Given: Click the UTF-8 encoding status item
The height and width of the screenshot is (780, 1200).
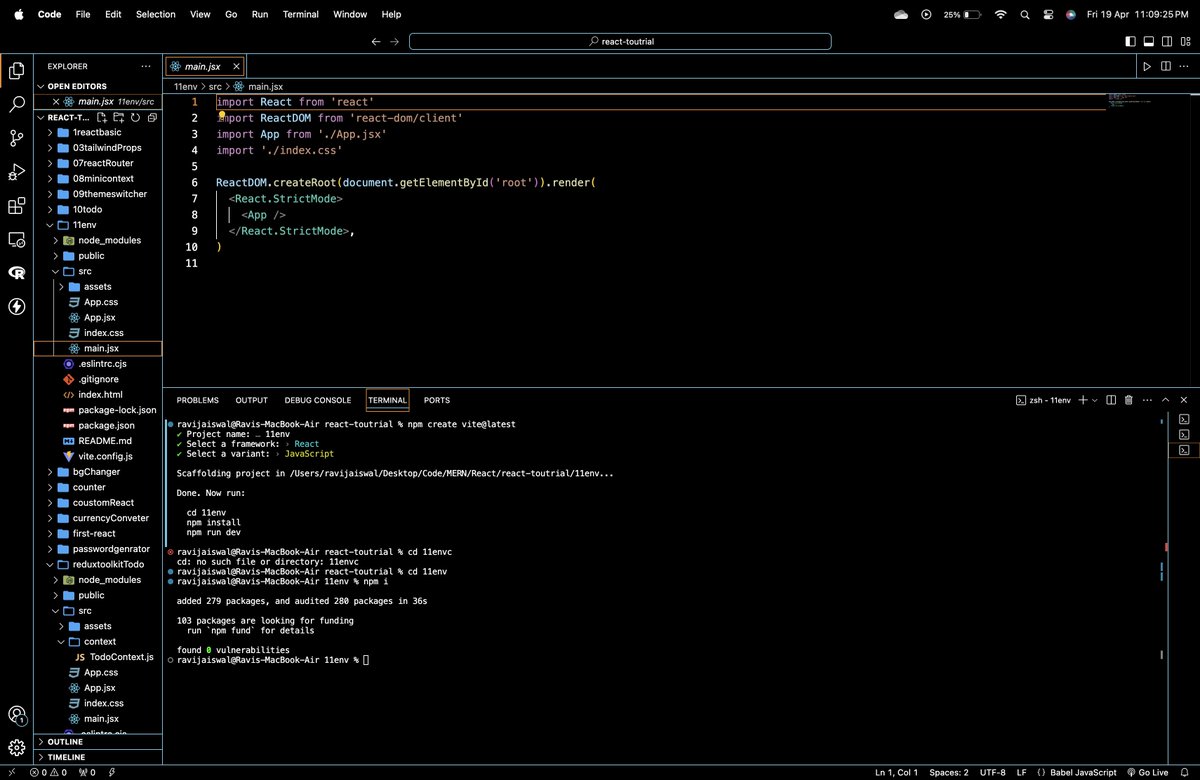Looking at the screenshot, I should 992,772.
